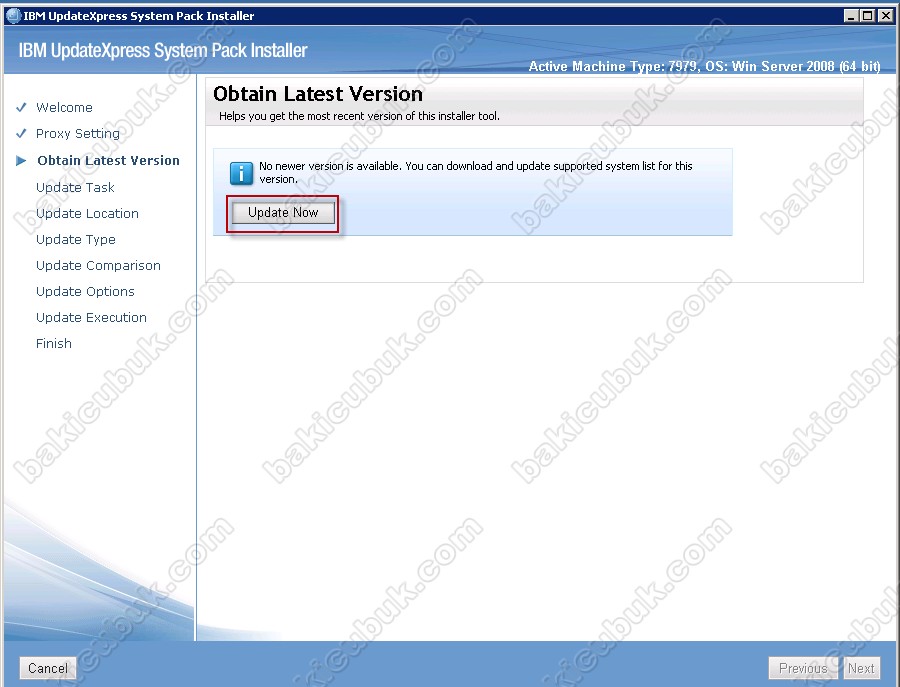Click the IBM UpdateXpress System Pack Installer banner title
This screenshot has height=687, width=900.
tap(163, 51)
